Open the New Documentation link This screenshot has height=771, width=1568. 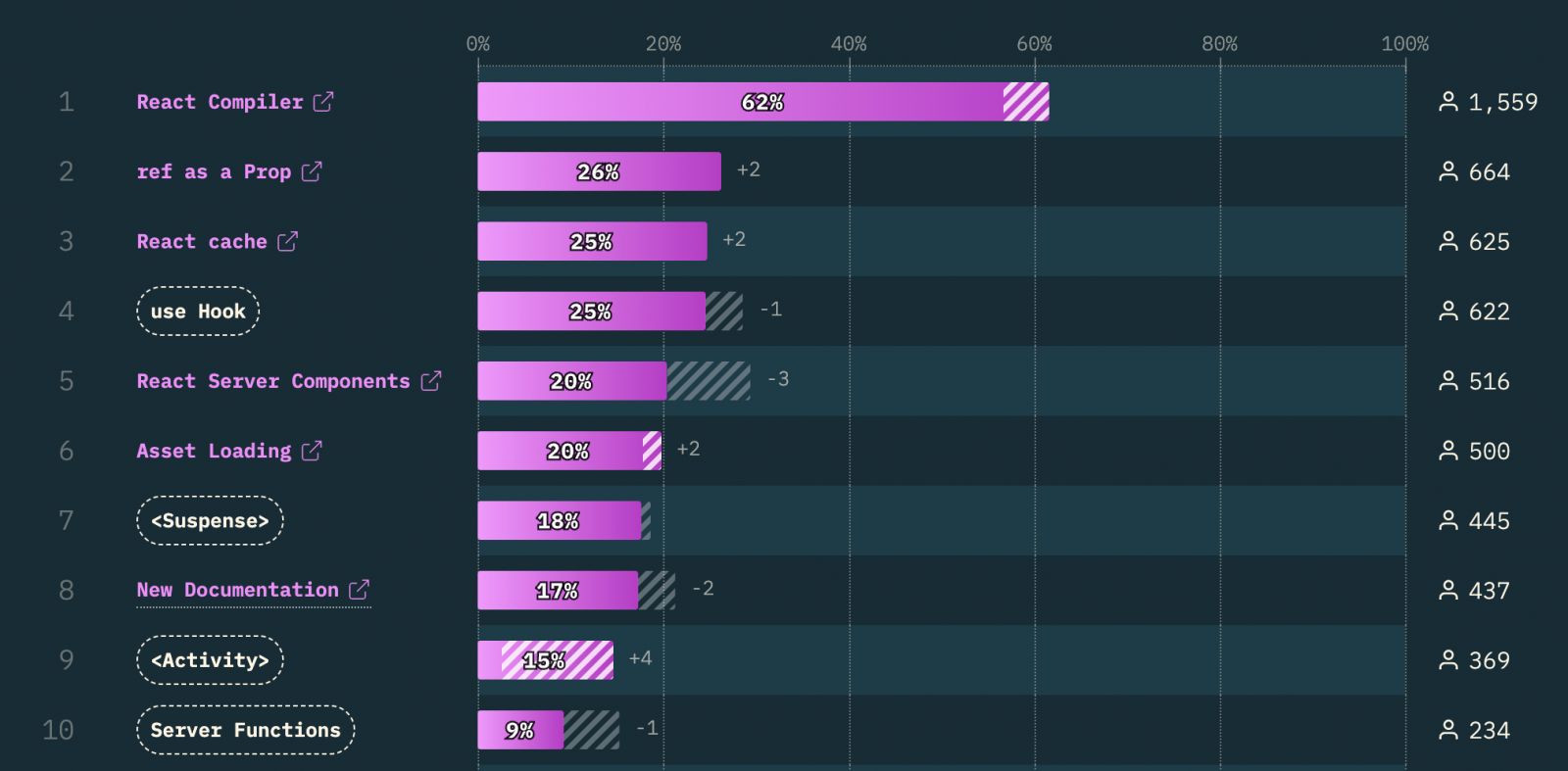[237, 590]
